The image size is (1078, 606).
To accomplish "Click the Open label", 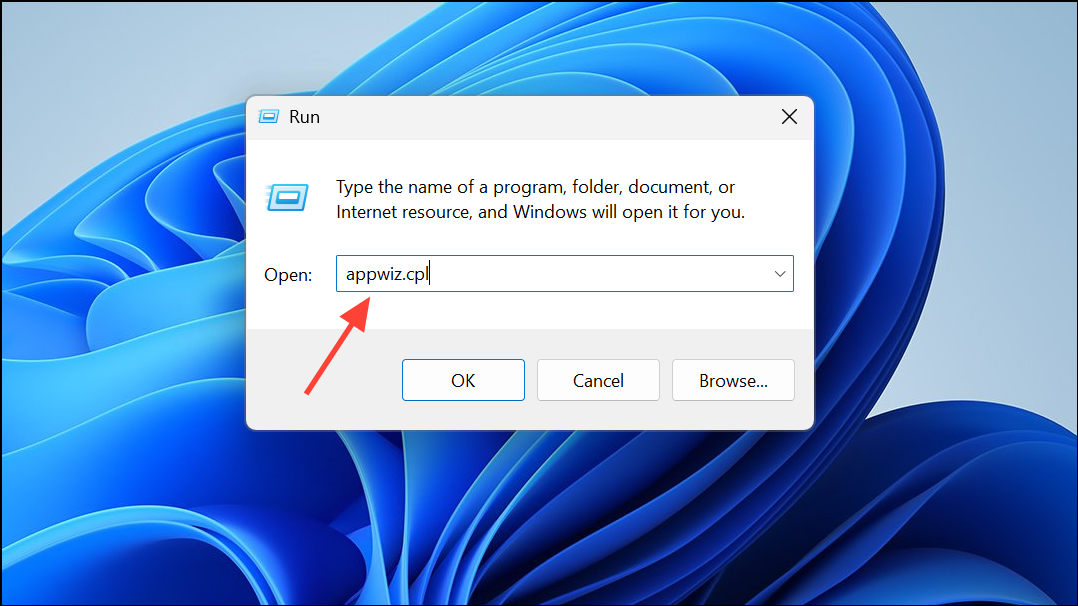I will [288, 273].
